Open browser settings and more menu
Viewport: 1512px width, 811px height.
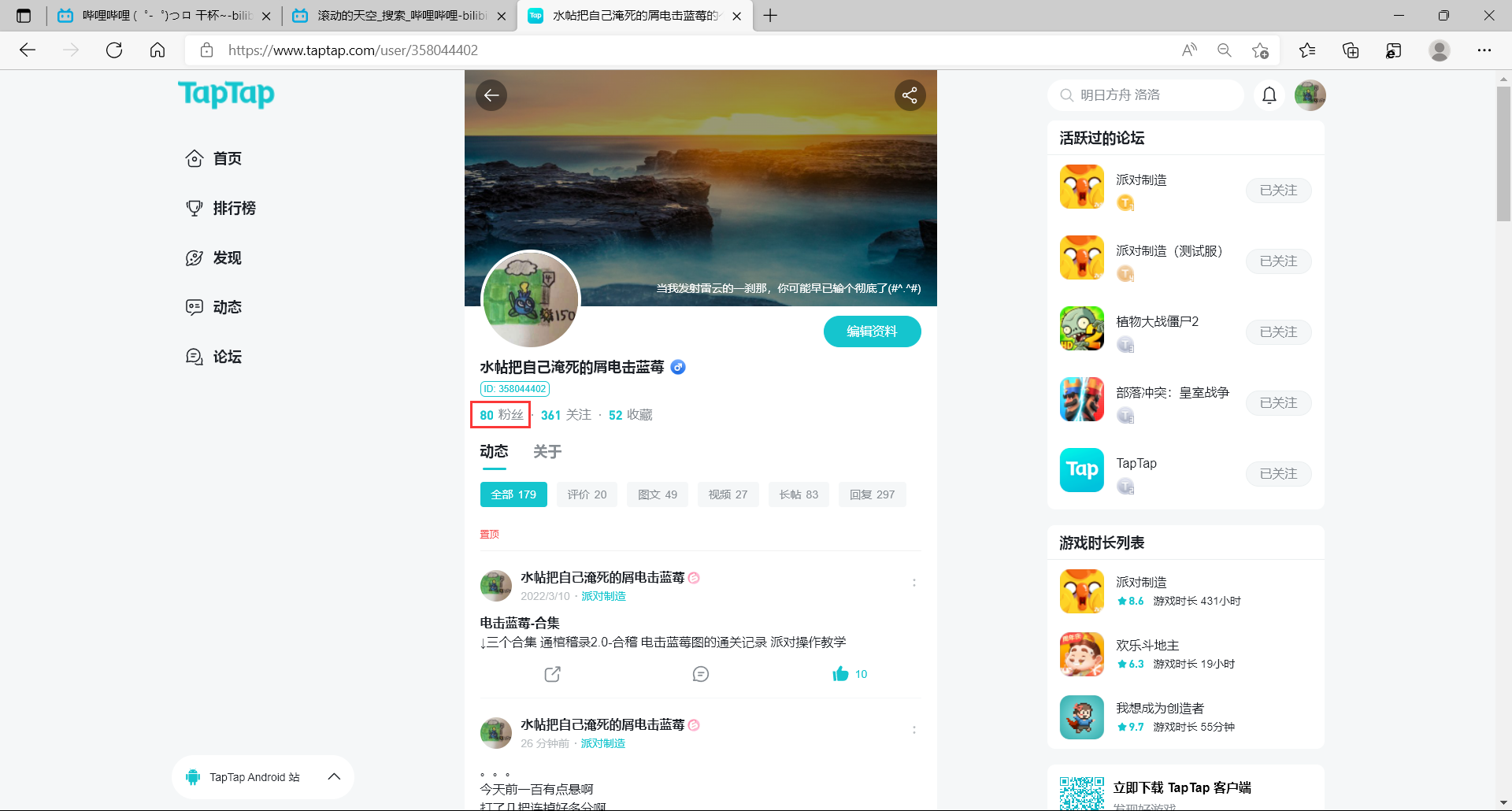(x=1484, y=50)
